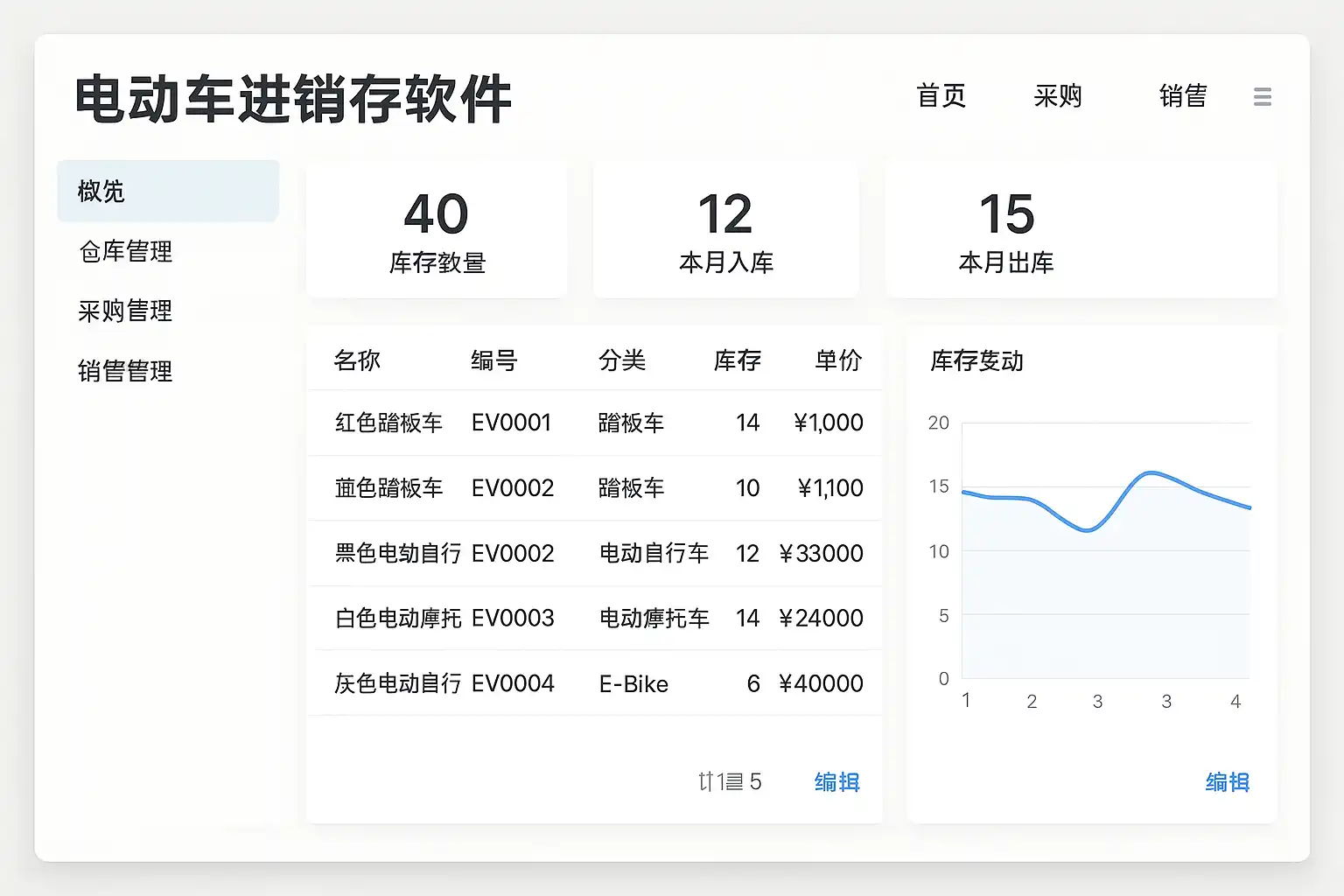The height and width of the screenshot is (896, 1344).
Task: Open the 本月出库 stat card showing 15
Action: point(1081,231)
